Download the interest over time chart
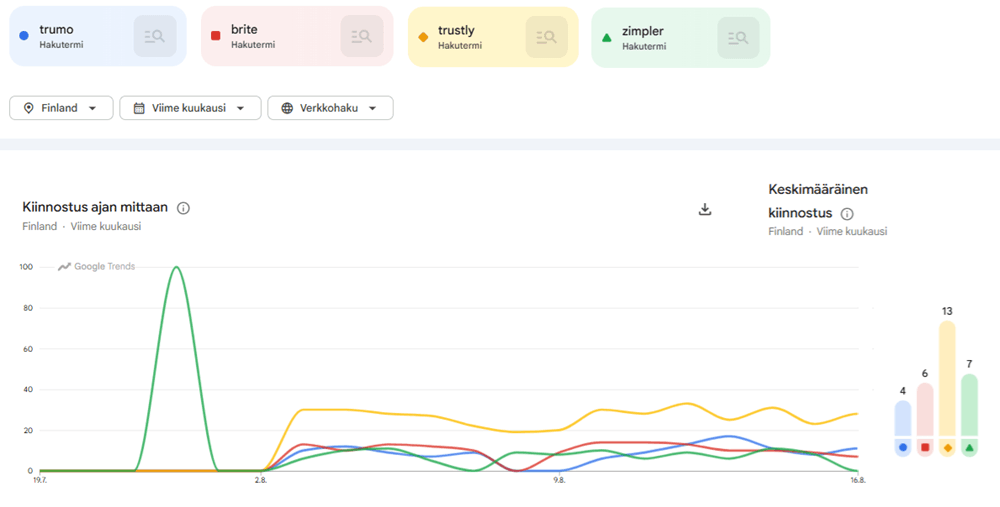Screen dimensions: 1000x507 click(x=705, y=209)
